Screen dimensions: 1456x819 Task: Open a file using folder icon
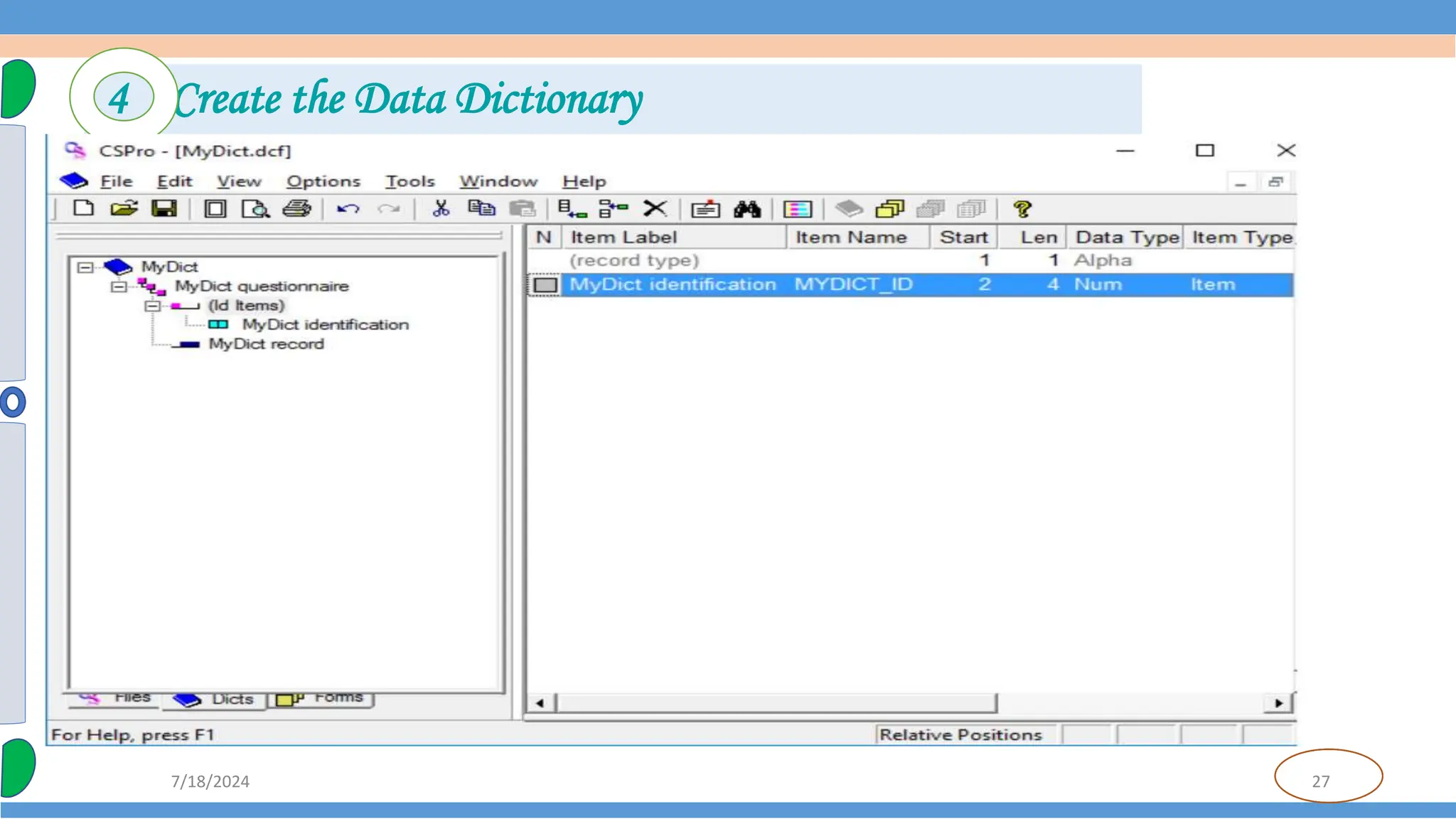point(124,208)
